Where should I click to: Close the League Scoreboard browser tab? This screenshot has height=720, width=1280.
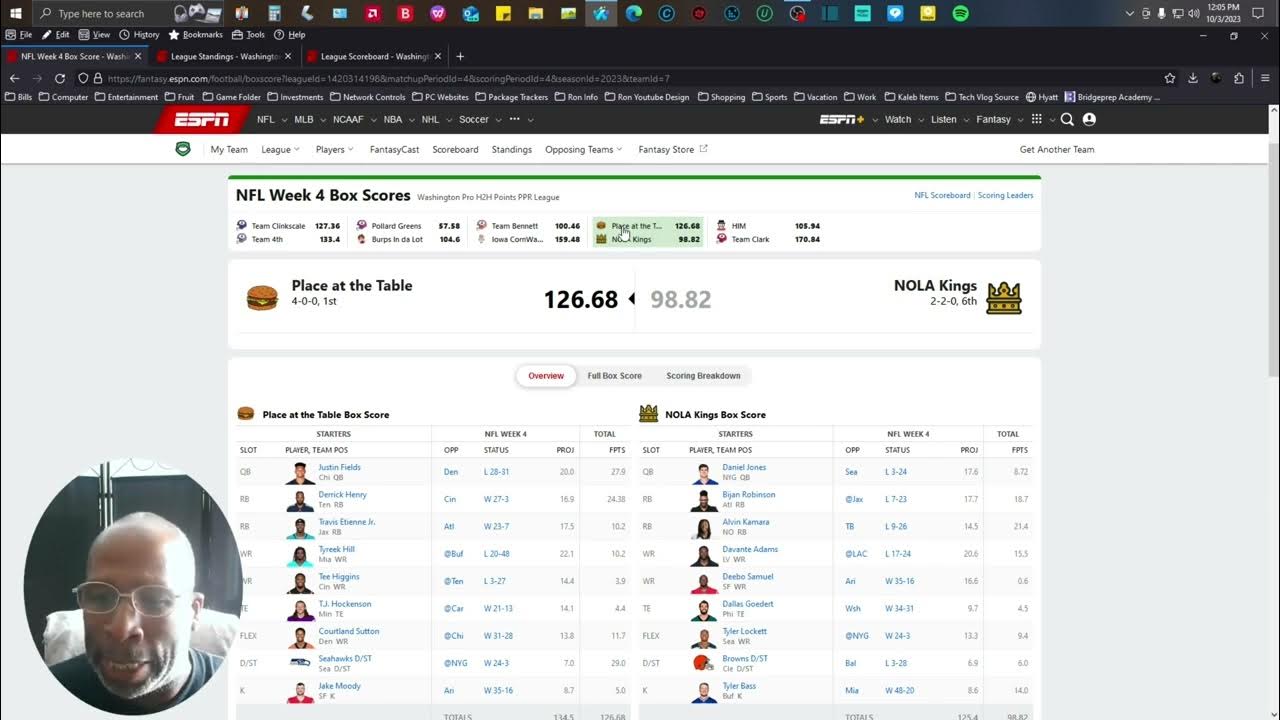438,56
